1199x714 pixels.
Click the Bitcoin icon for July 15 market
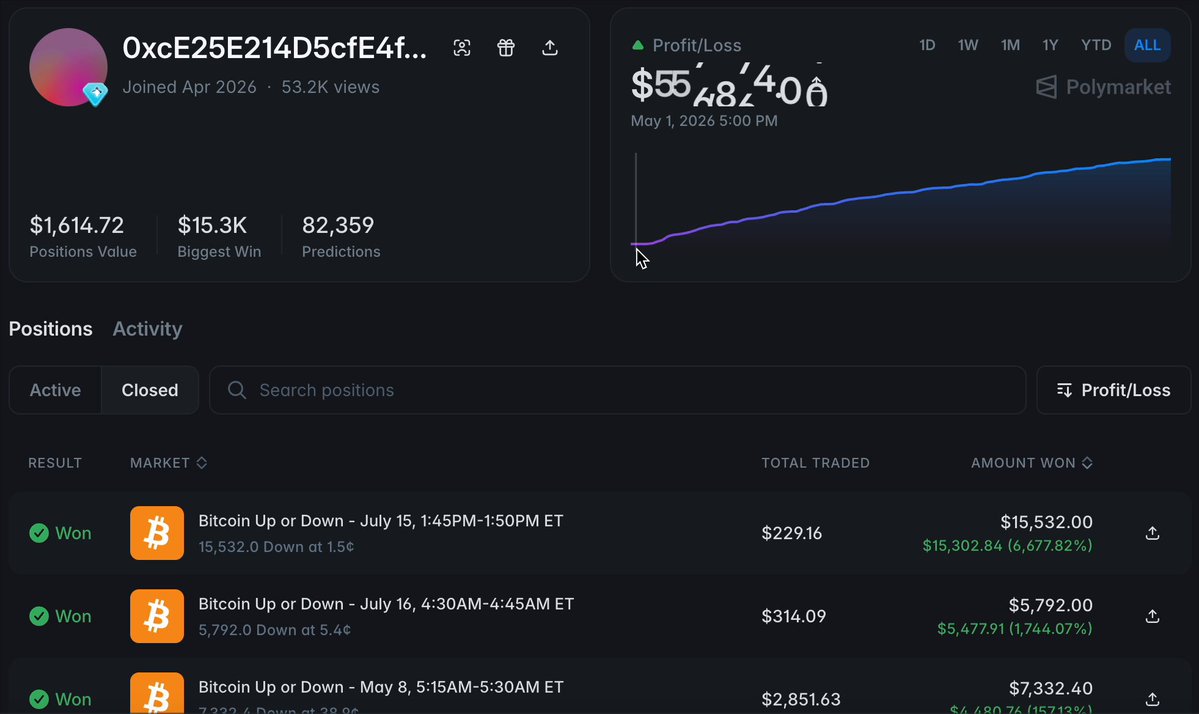tap(157, 533)
